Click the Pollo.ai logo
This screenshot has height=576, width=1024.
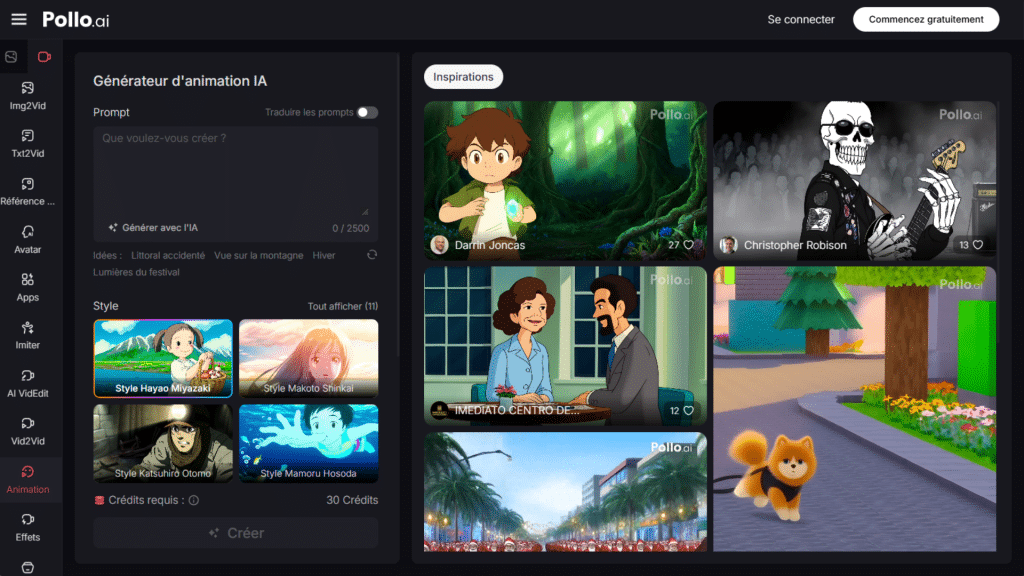[76, 20]
